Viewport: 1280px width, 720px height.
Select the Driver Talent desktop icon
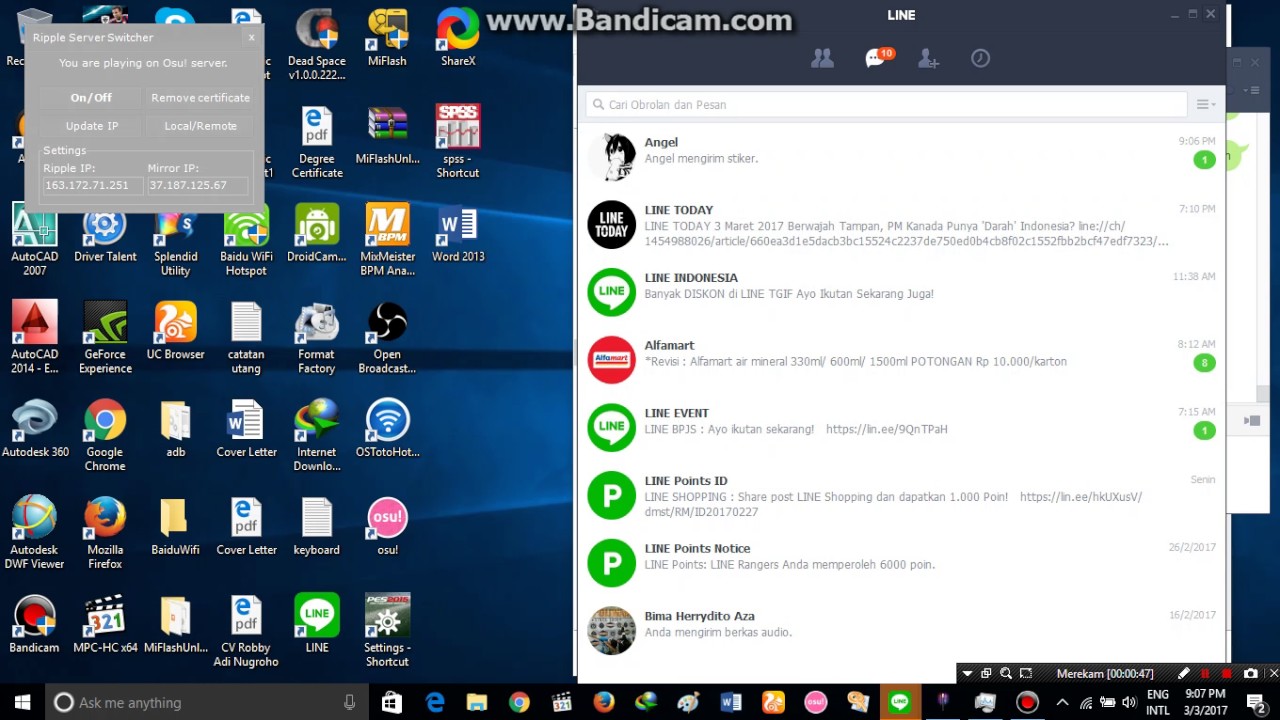point(105,233)
